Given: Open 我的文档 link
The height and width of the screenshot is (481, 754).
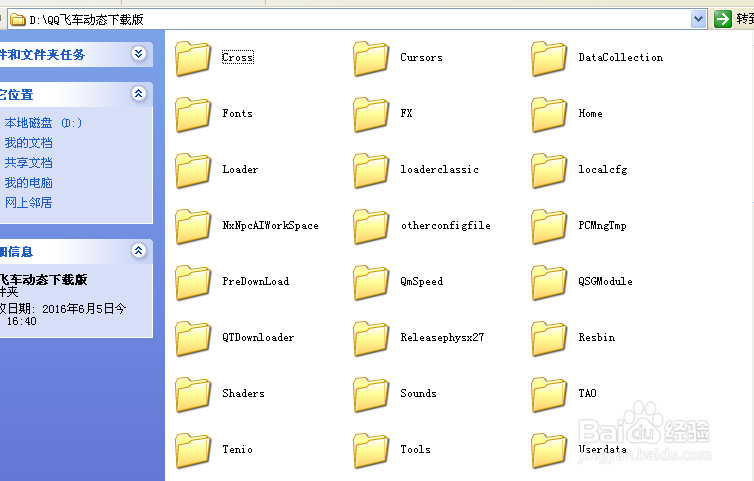Looking at the screenshot, I should pyautogui.click(x=28, y=143).
